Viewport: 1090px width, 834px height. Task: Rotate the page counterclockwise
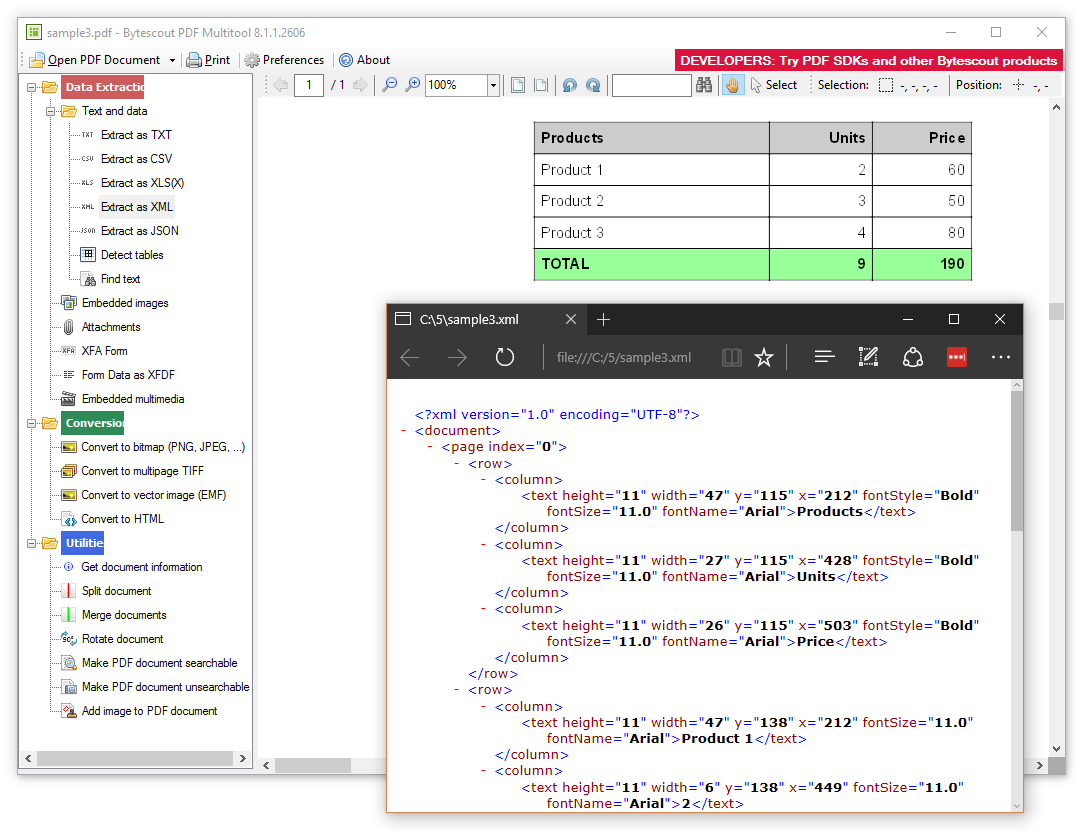click(569, 86)
